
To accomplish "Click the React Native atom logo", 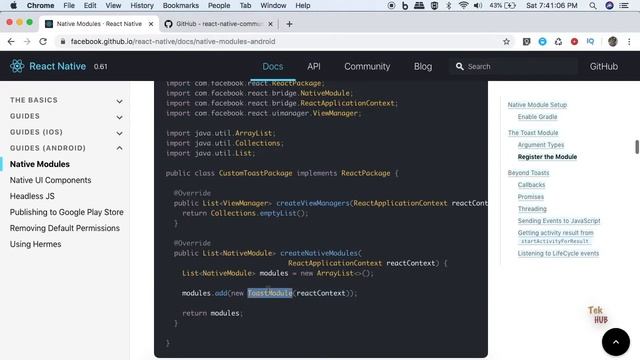I will tap(17, 66).
